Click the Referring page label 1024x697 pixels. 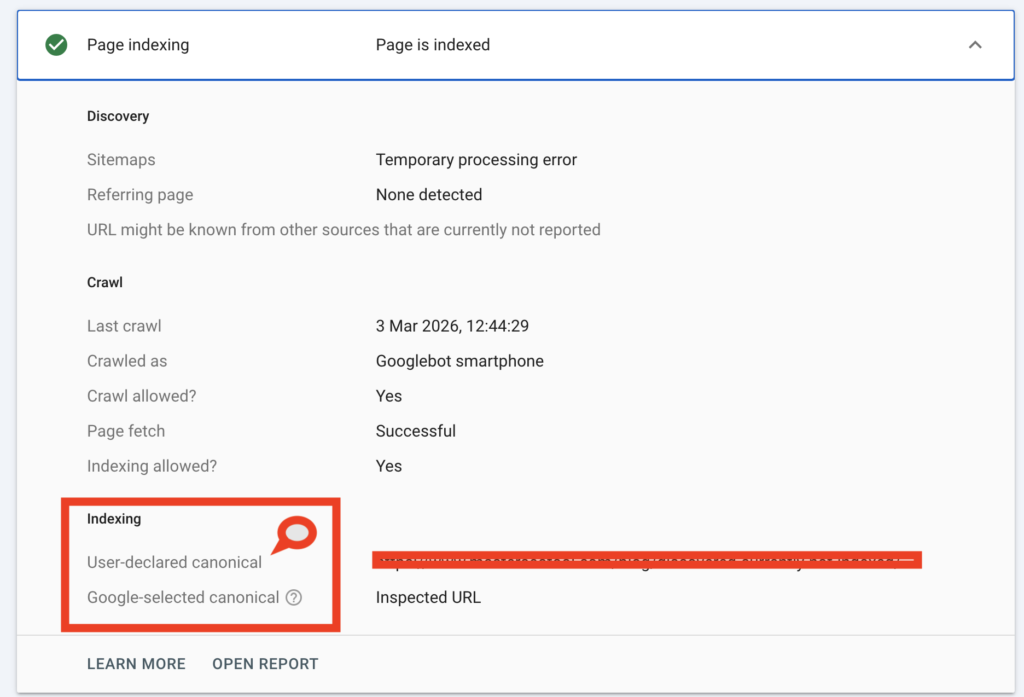[139, 194]
